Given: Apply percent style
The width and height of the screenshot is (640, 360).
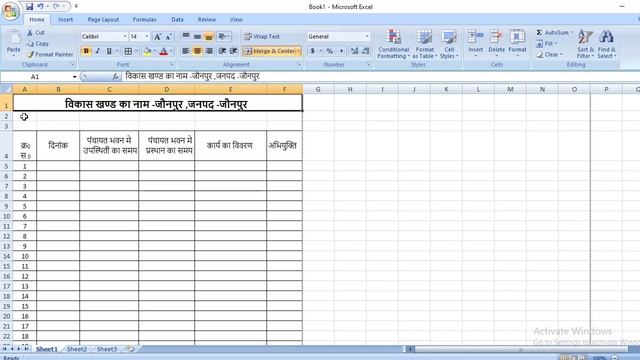Looking at the screenshot, I should tap(329, 51).
